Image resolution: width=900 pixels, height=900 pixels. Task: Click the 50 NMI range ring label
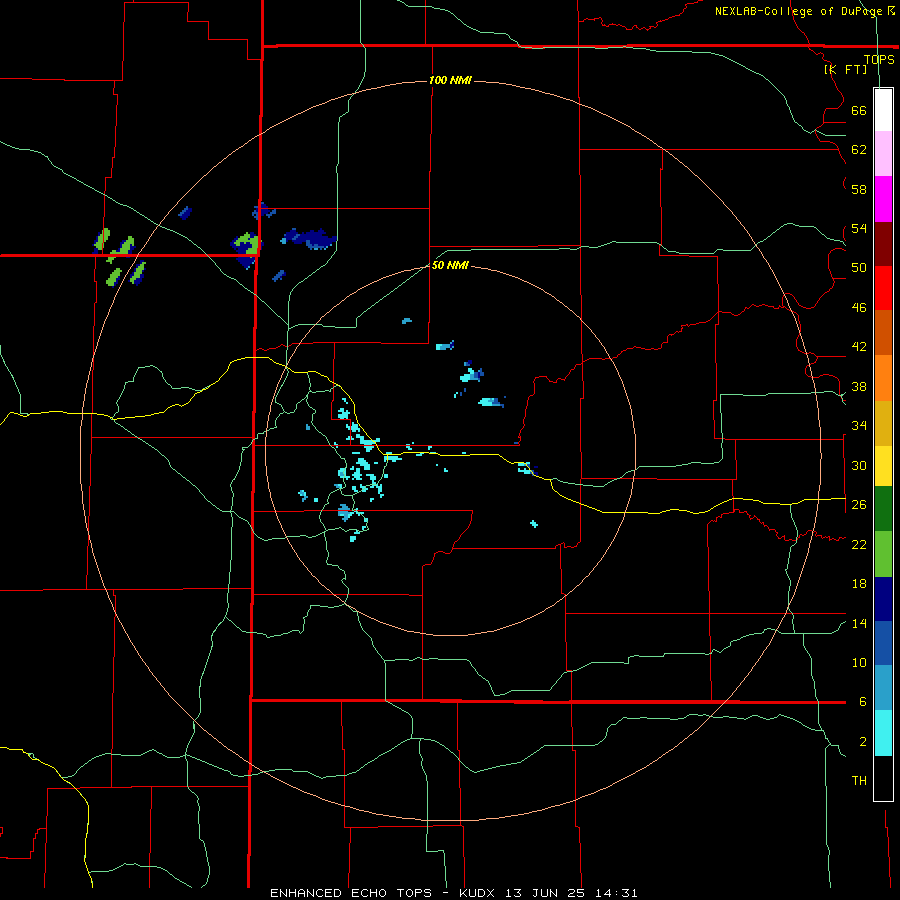point(449,265)
